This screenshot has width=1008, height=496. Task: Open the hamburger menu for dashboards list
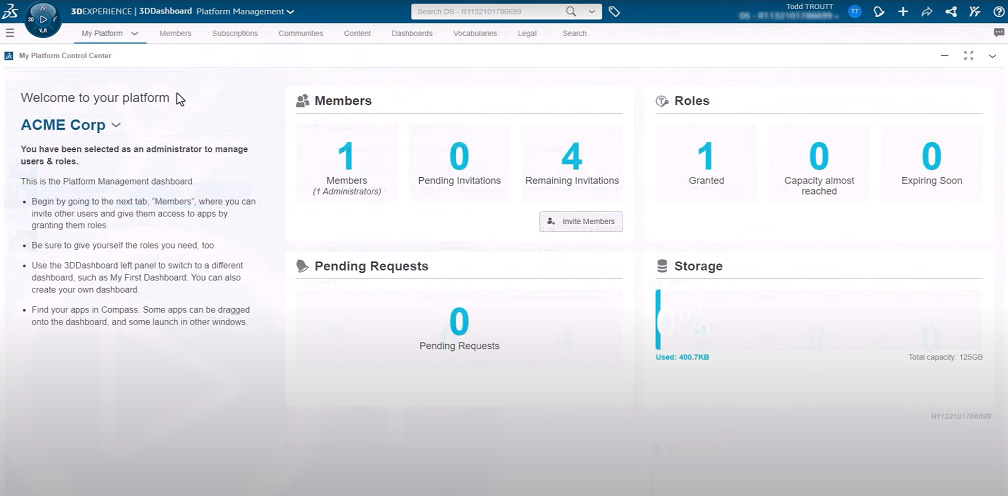[x=10, y=33]
